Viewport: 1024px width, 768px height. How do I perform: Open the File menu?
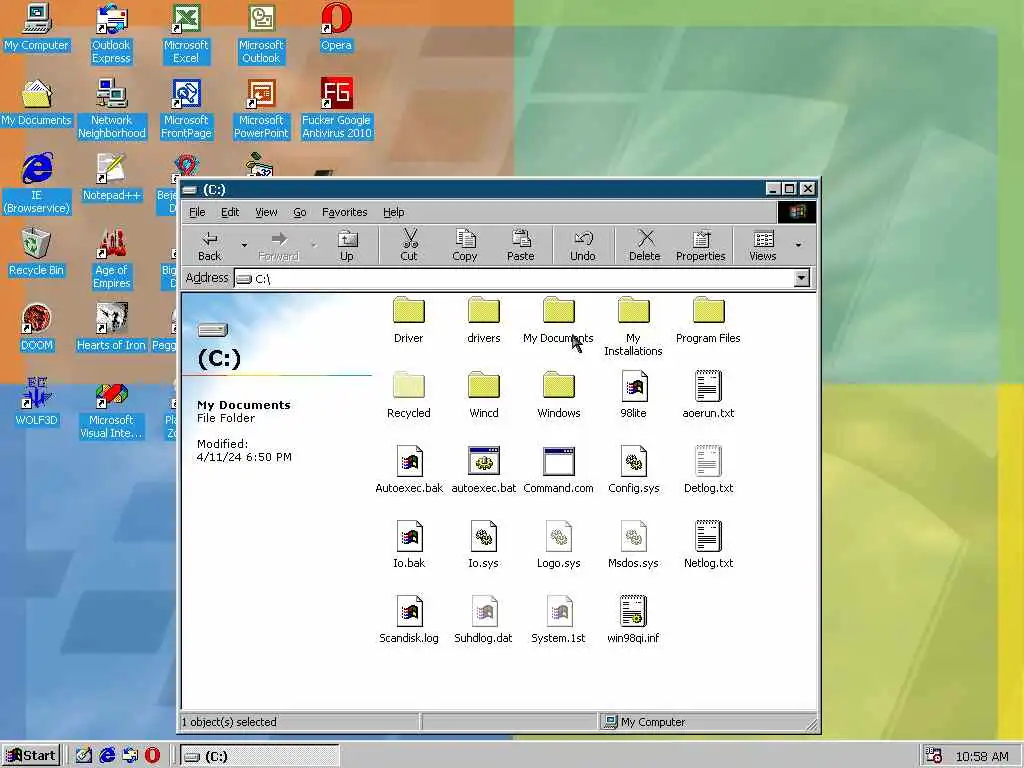(x=197, y=212)
